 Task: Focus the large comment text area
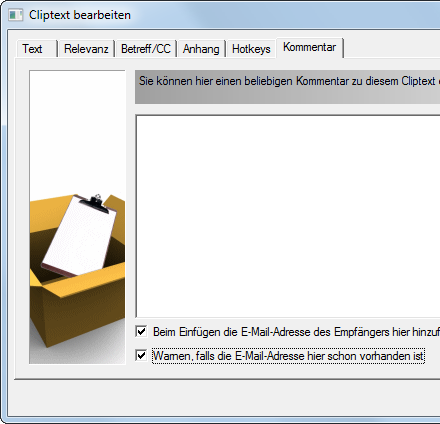point(288,216)
